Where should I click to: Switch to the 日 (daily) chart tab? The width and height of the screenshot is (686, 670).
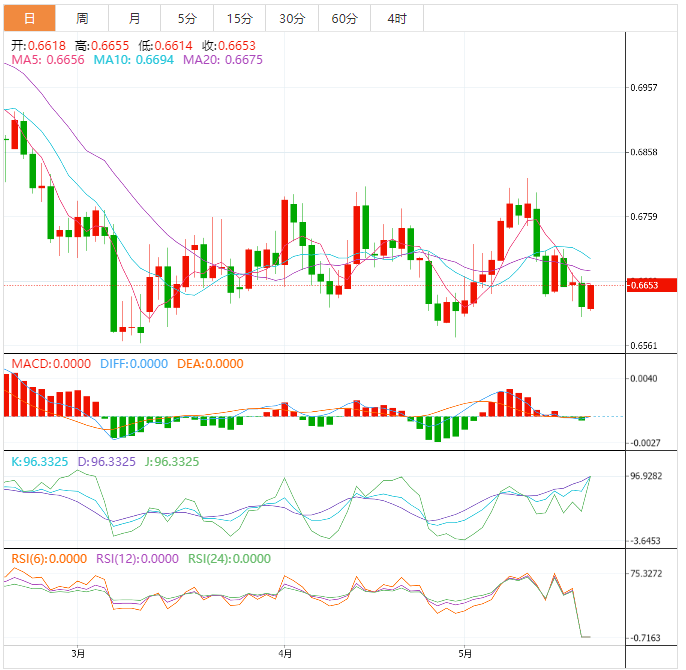(x=29, y=18)
